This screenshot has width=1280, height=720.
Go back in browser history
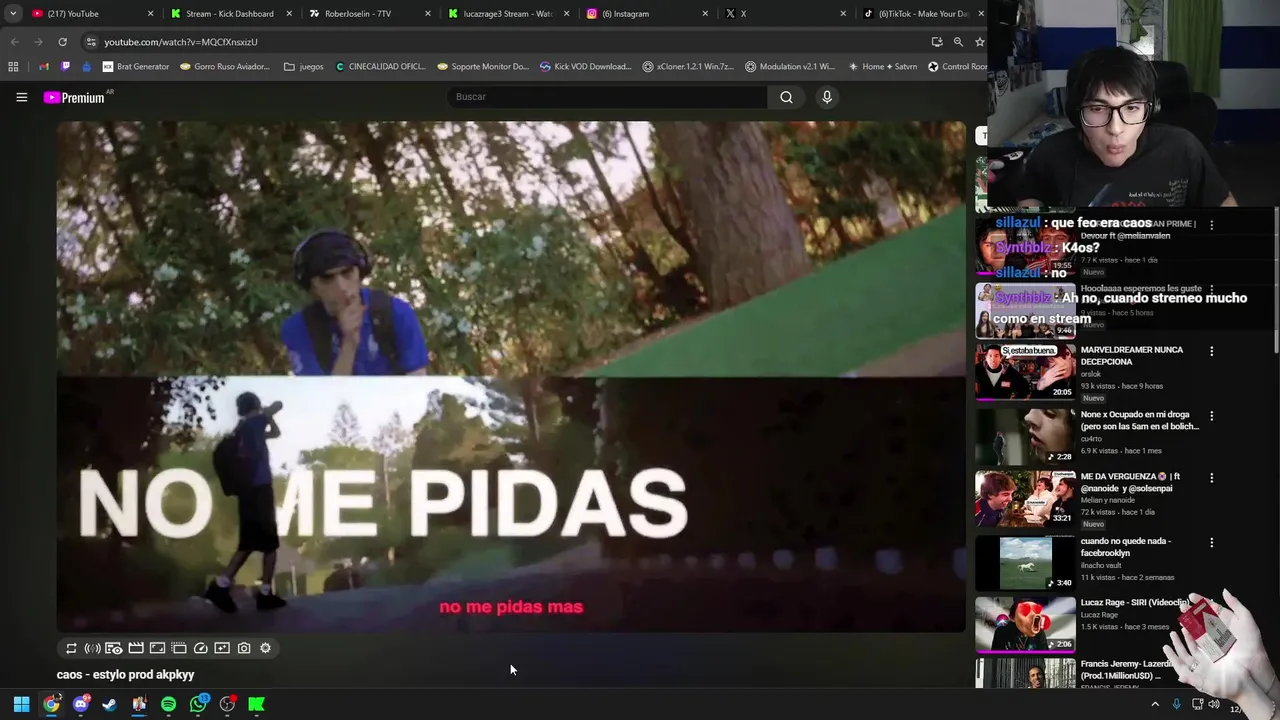pyautogui.click(x=14, y=42)
